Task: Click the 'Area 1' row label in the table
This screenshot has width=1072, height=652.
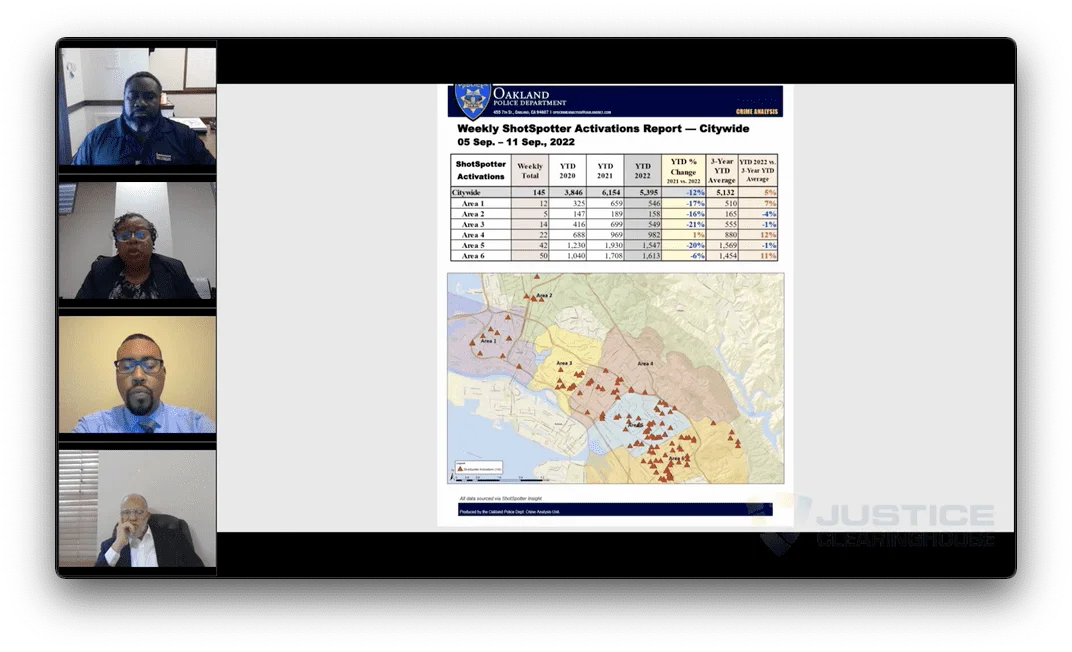Action: coord(472,204)
